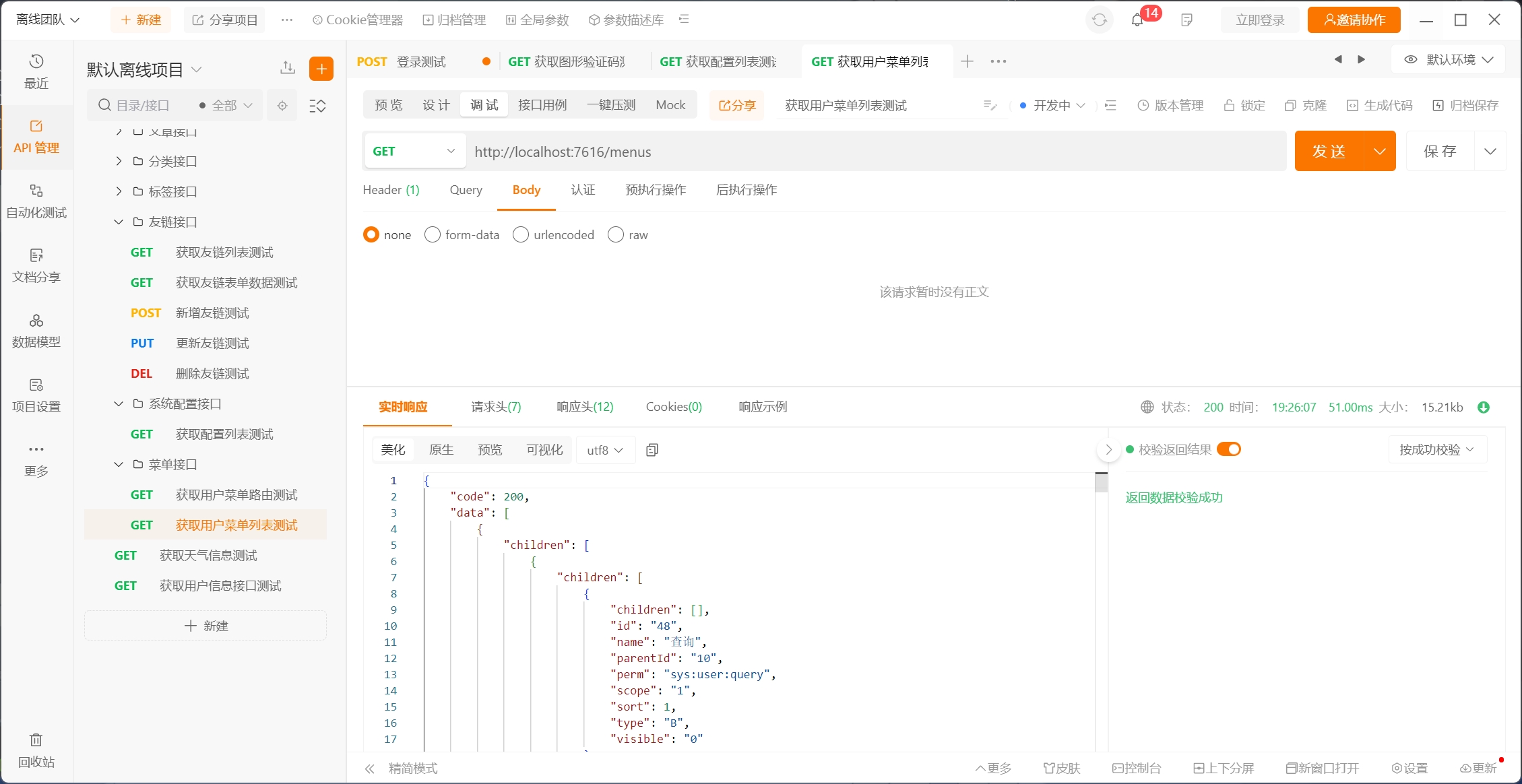Click the orange add-new plus icon beside project name
This screenshot has width=1522, height=784.
(x=321, y=69)
